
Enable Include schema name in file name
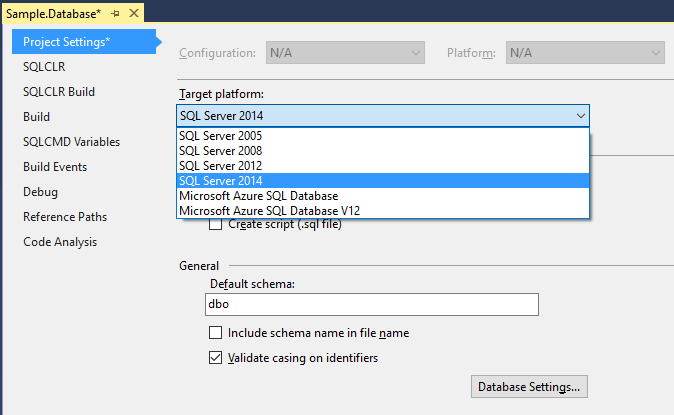215,333
